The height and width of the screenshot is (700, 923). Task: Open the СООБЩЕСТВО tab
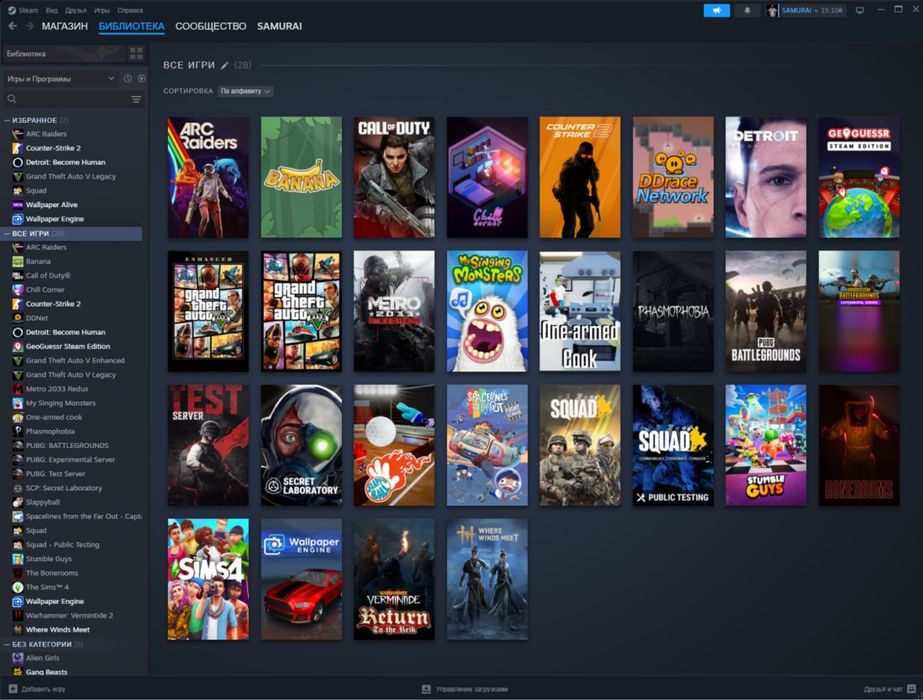coord(211,26)
